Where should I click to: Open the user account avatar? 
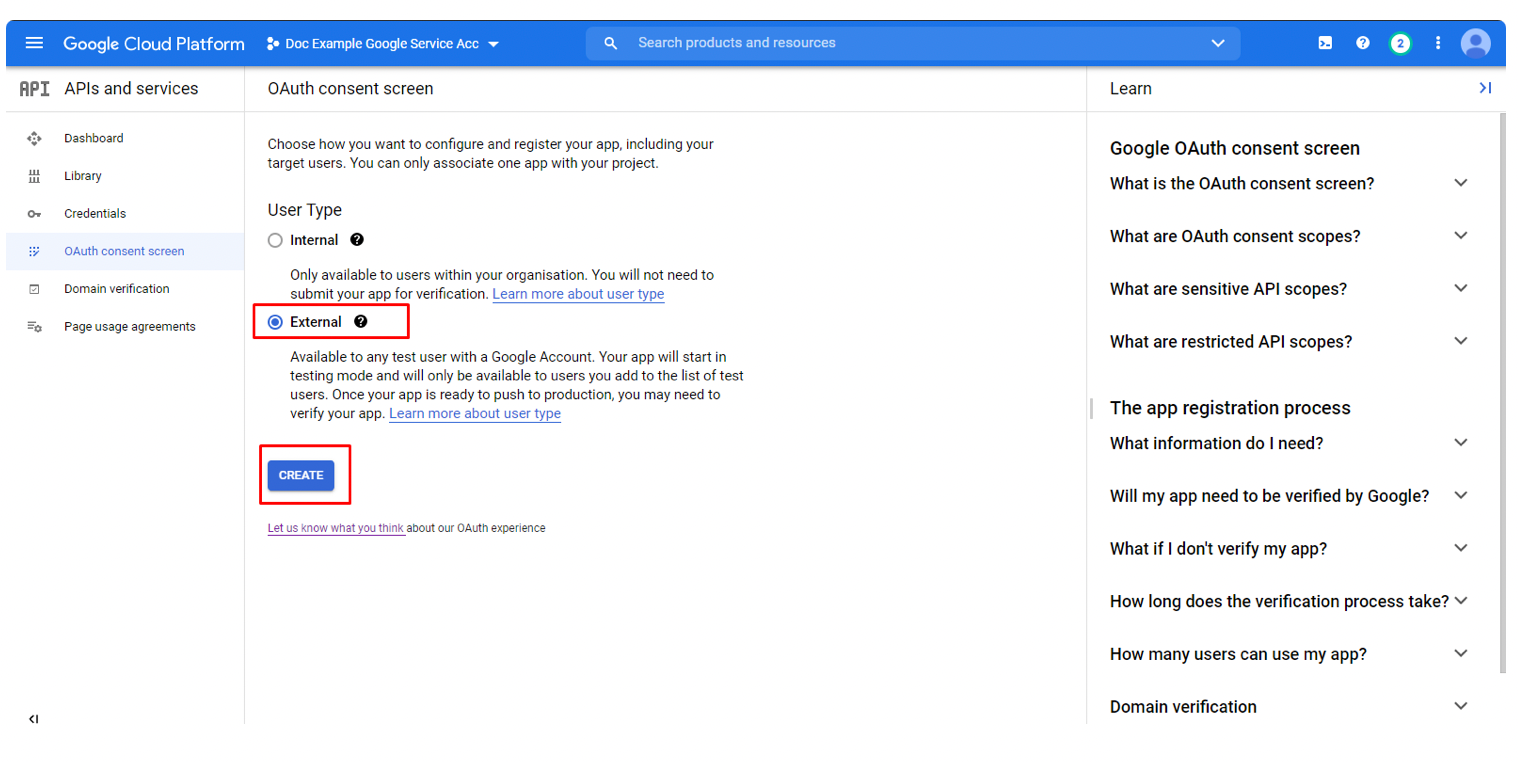click(1475, 43)
